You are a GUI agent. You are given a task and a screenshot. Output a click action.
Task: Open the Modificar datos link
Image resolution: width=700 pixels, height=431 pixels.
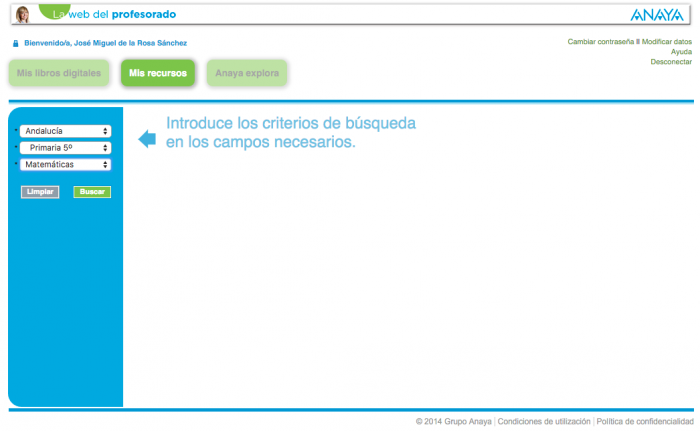tap(667, 42)
